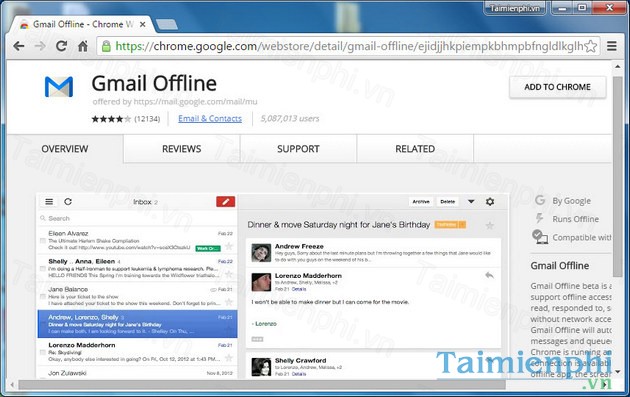Star the Lorenzo Madderhorn Skydiving email
Viewport: 630px width, 397px height.
[229, 358]
